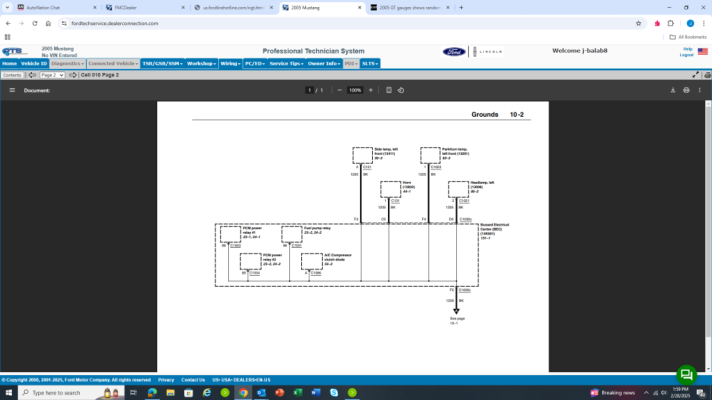Click the PTS logo
Viewport: 712px width, 400px height.
(x=14, y=51)
